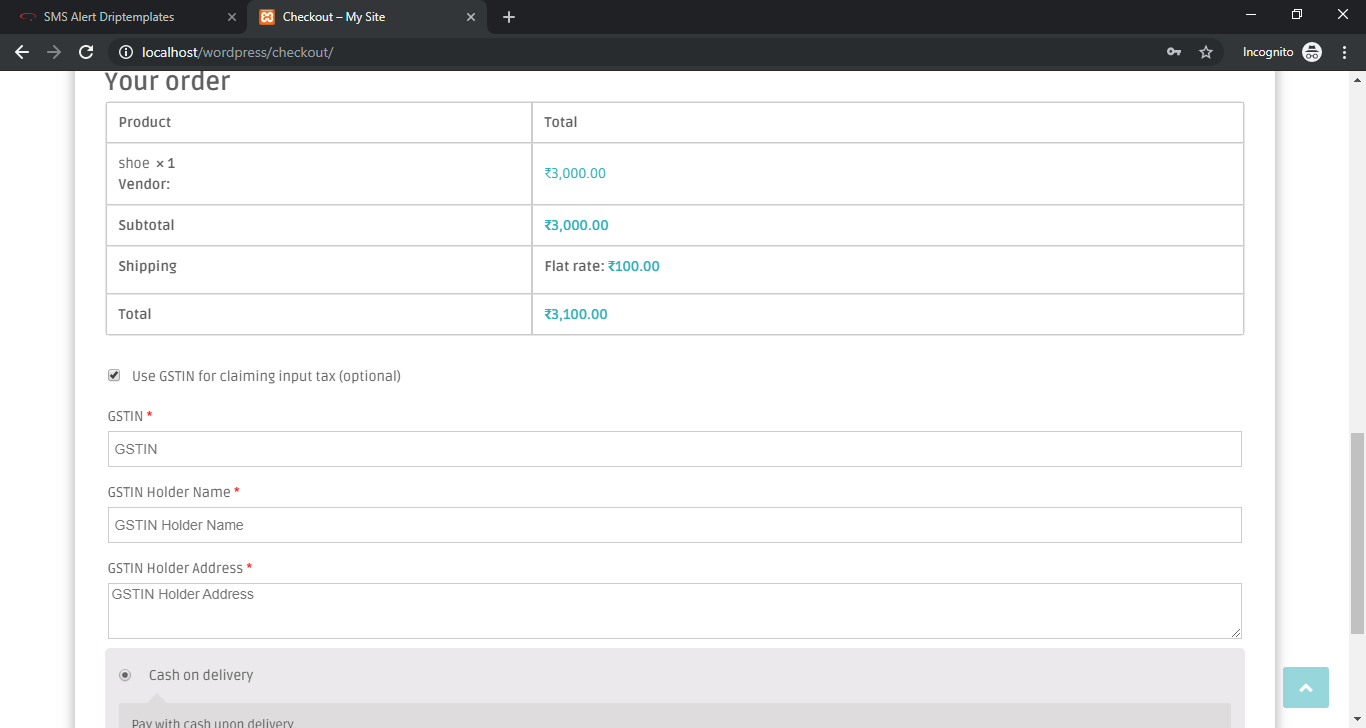The image size is (1366, 728).
Task: Open the saved passwords key icon
Action: pyautogui.click(x=1174, y=52)
